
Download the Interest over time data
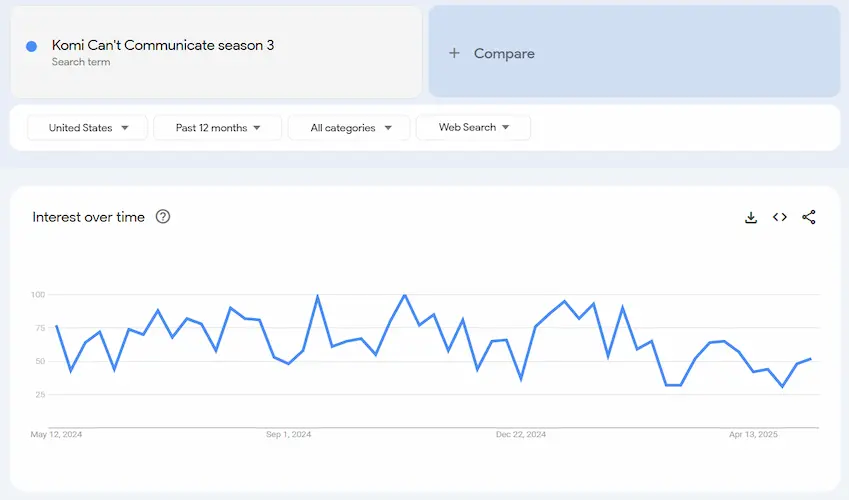click(x=751, y=217)
